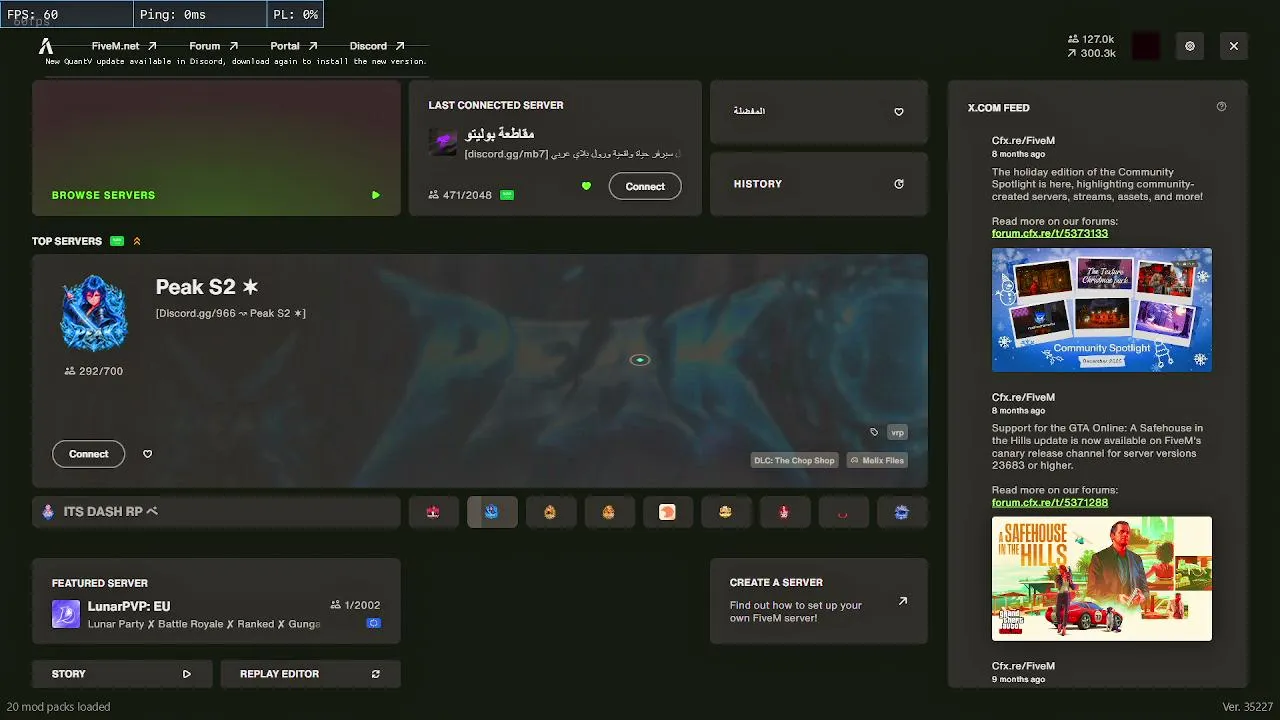Open the forum.cfx.re/t/5371288 link

click(1050, 502)
